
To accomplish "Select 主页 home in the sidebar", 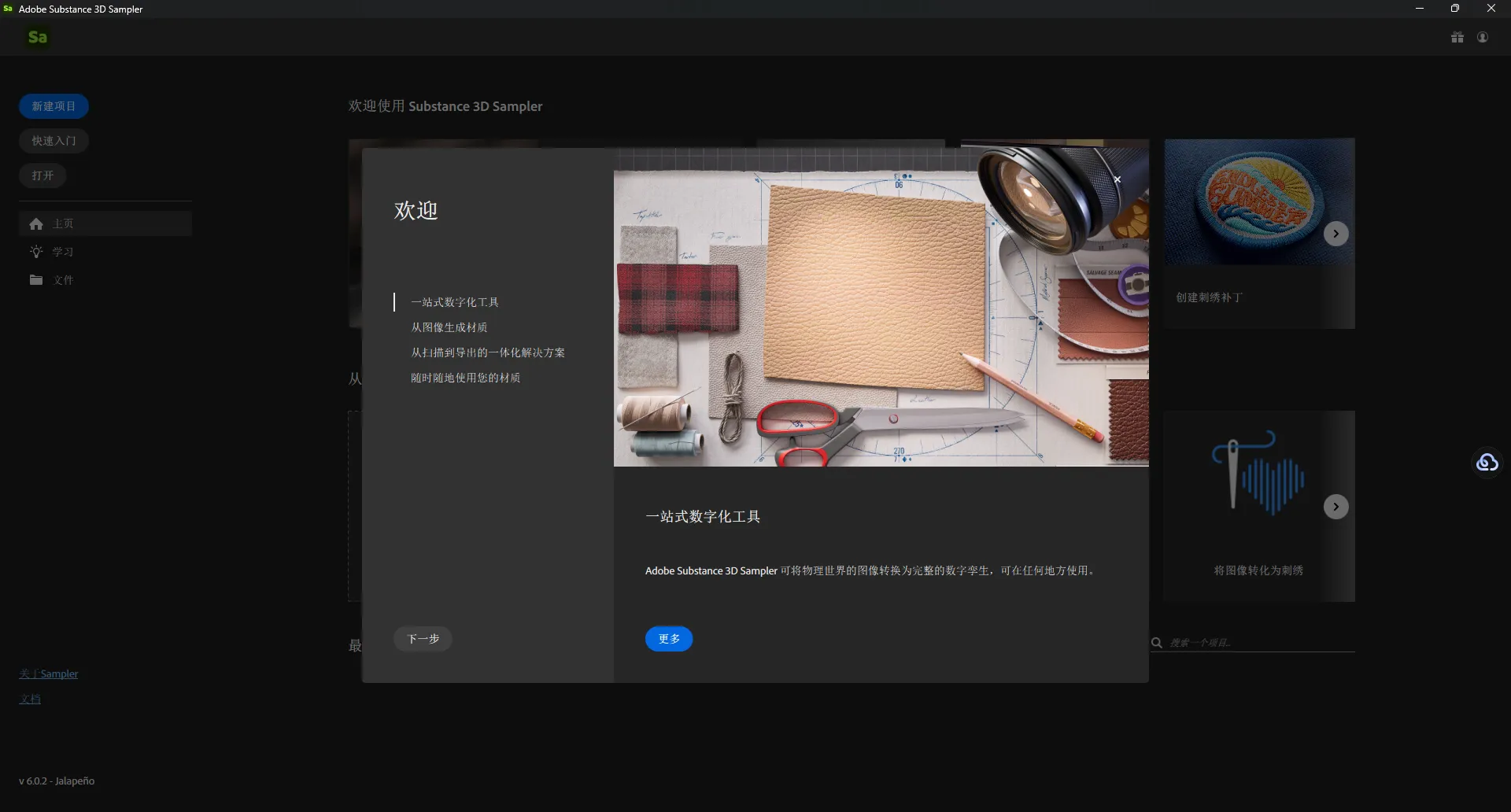I will click(x=105, y=223).
